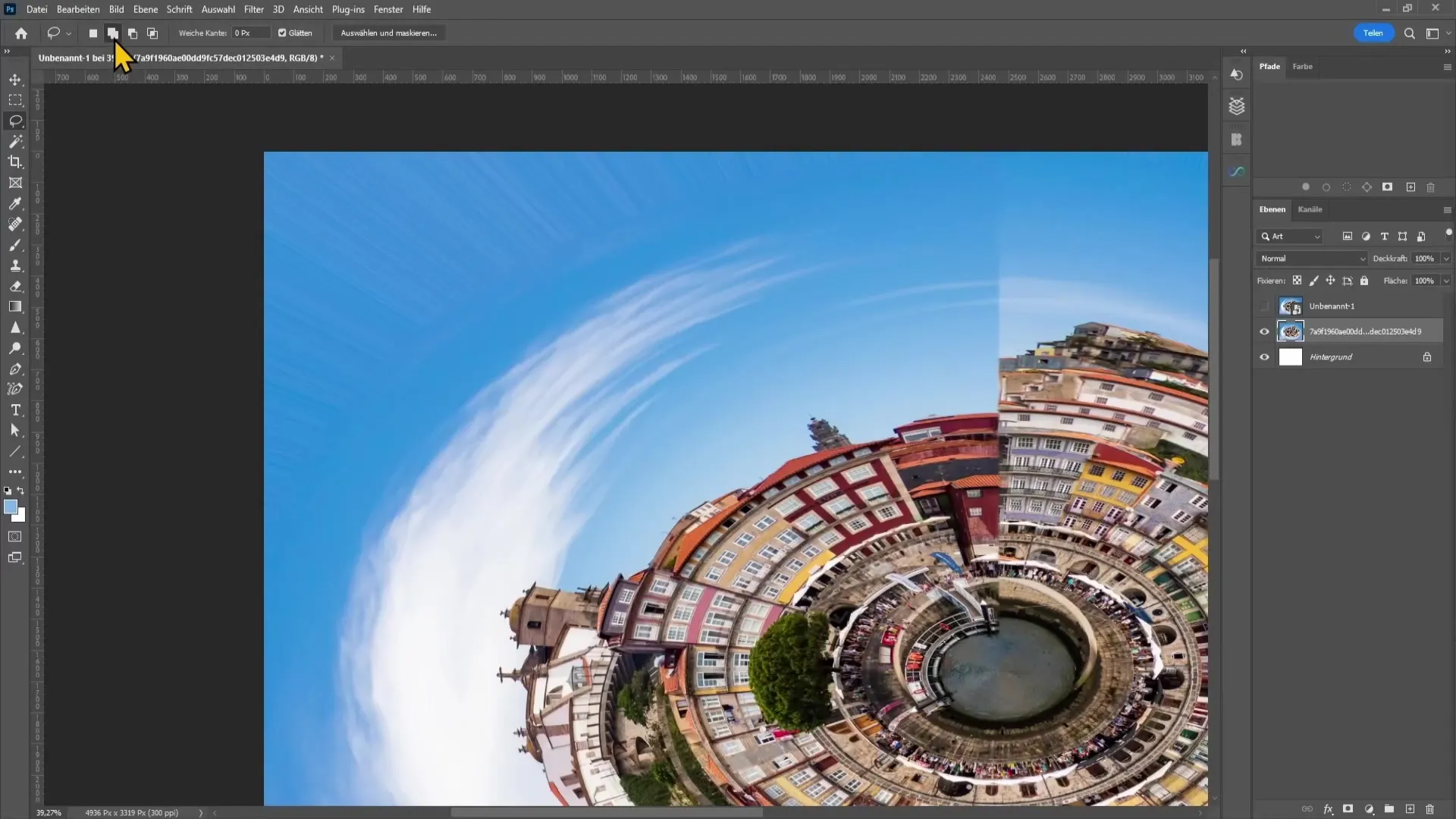Select the Hintergrund layer thumbnail
1456x819 pixels.
[1291, 357]
